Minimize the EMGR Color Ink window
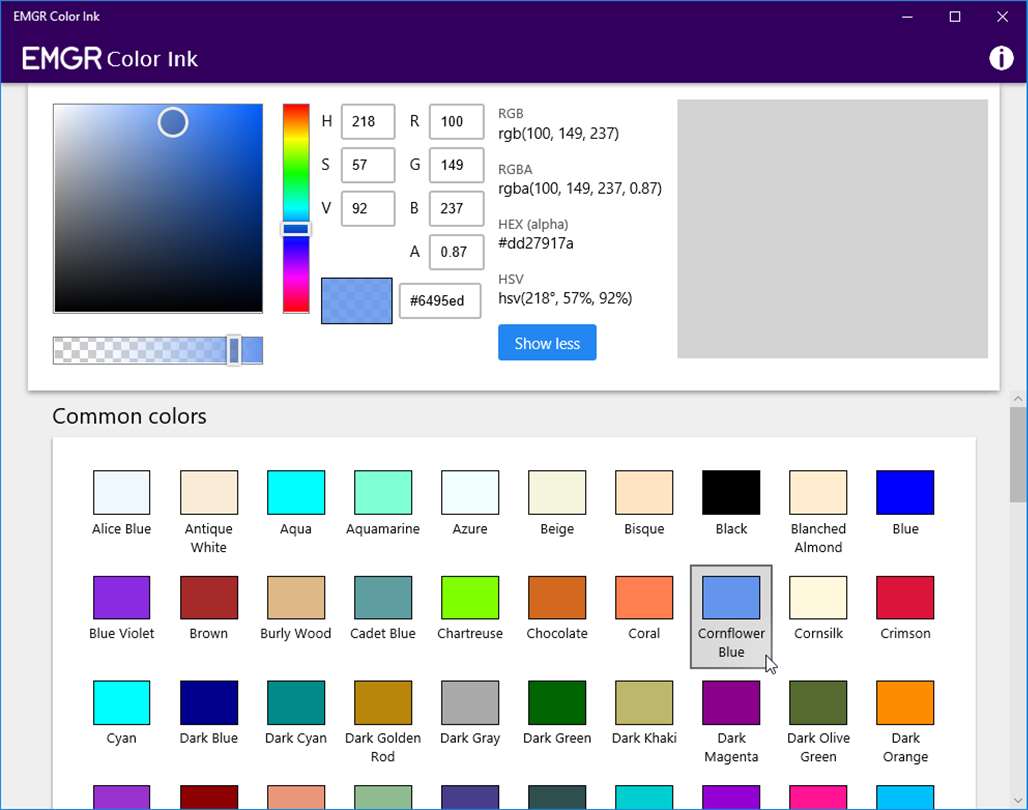This screenshot has height=810, width=1028. click(x=907, y=16)
